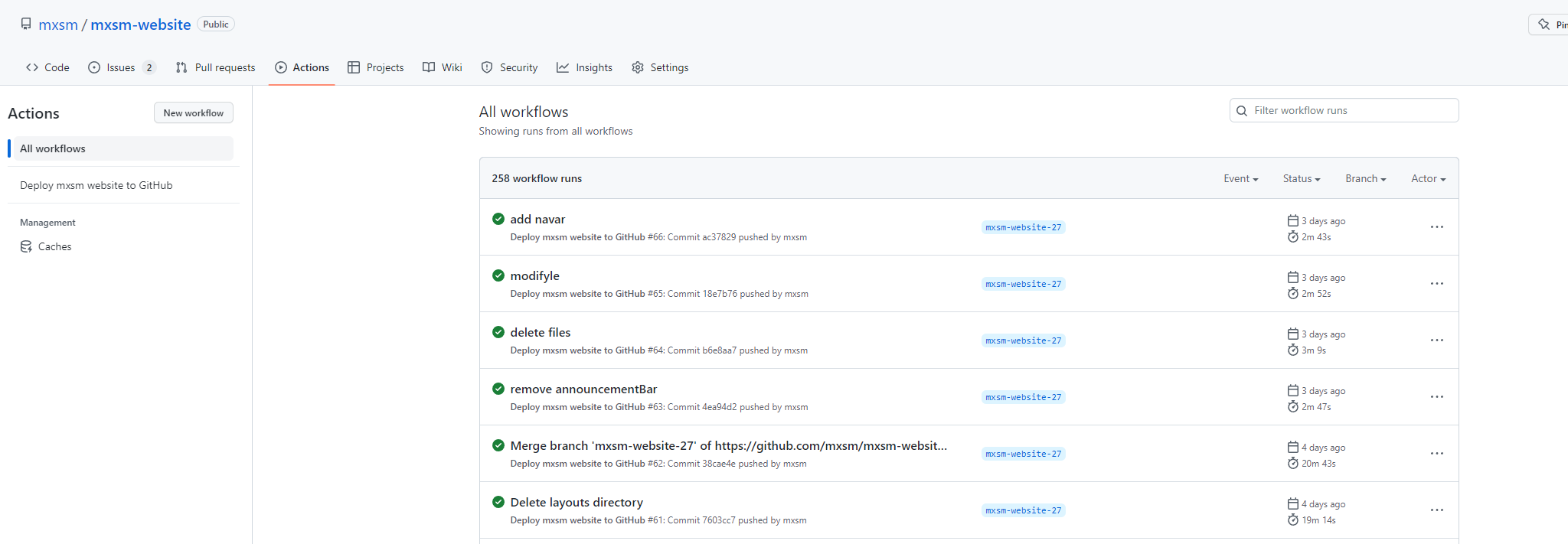Click success check icon for 'Merge branch' run
Image resolution: width=1568 pixels, height=544 pixels.
[x=498, y=445]
